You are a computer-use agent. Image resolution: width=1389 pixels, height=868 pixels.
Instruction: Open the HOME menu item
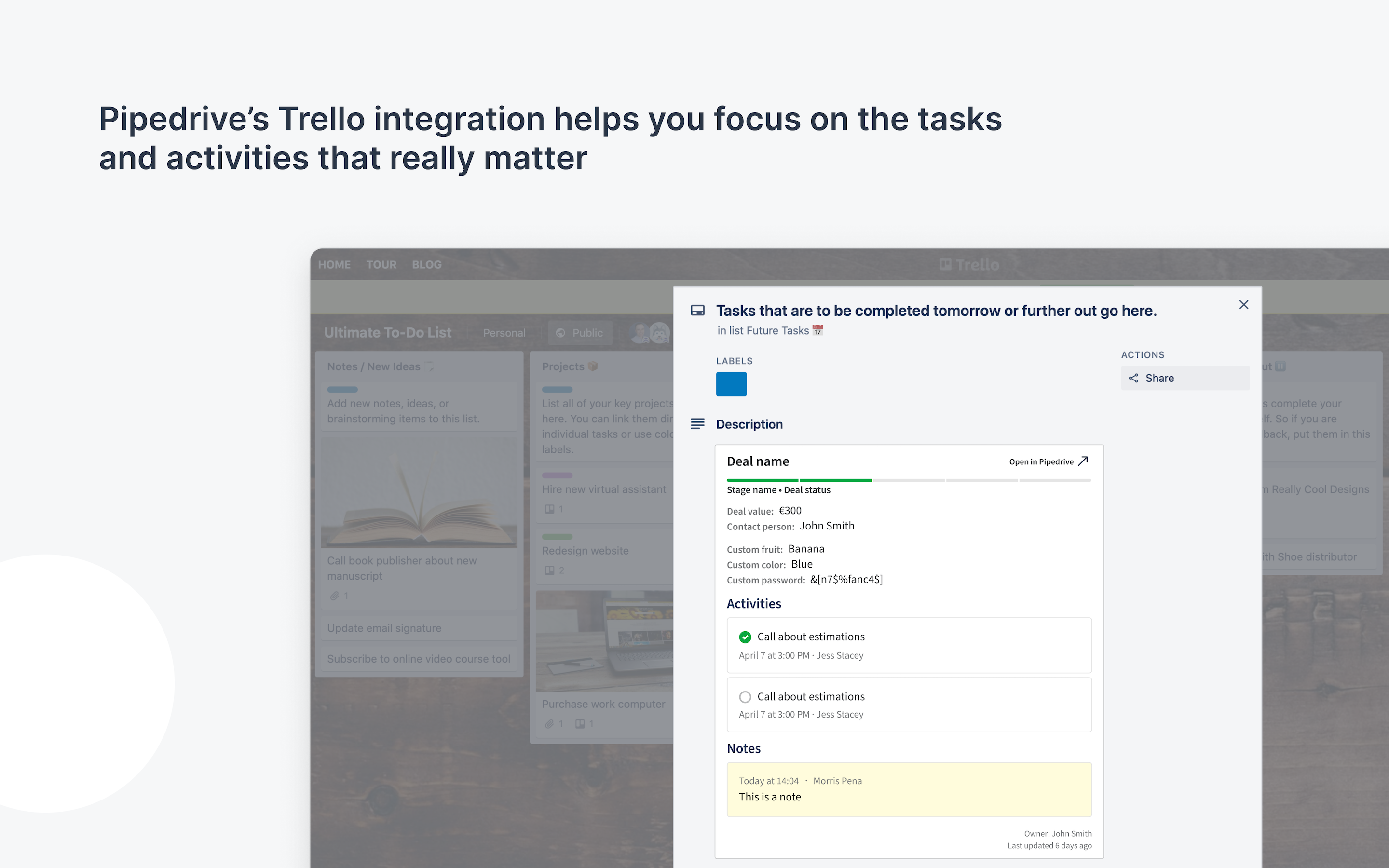pyautogui.click(x=334, y=265)
